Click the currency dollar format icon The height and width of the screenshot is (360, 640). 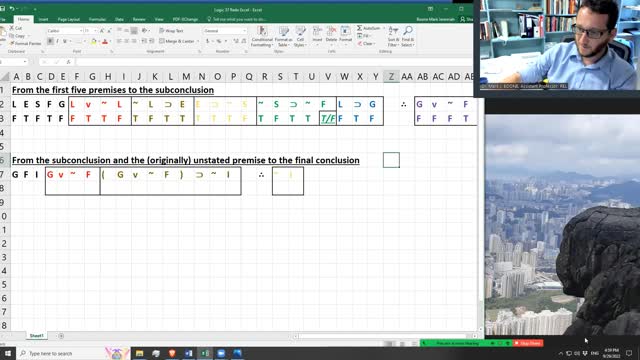pos(208,41)
